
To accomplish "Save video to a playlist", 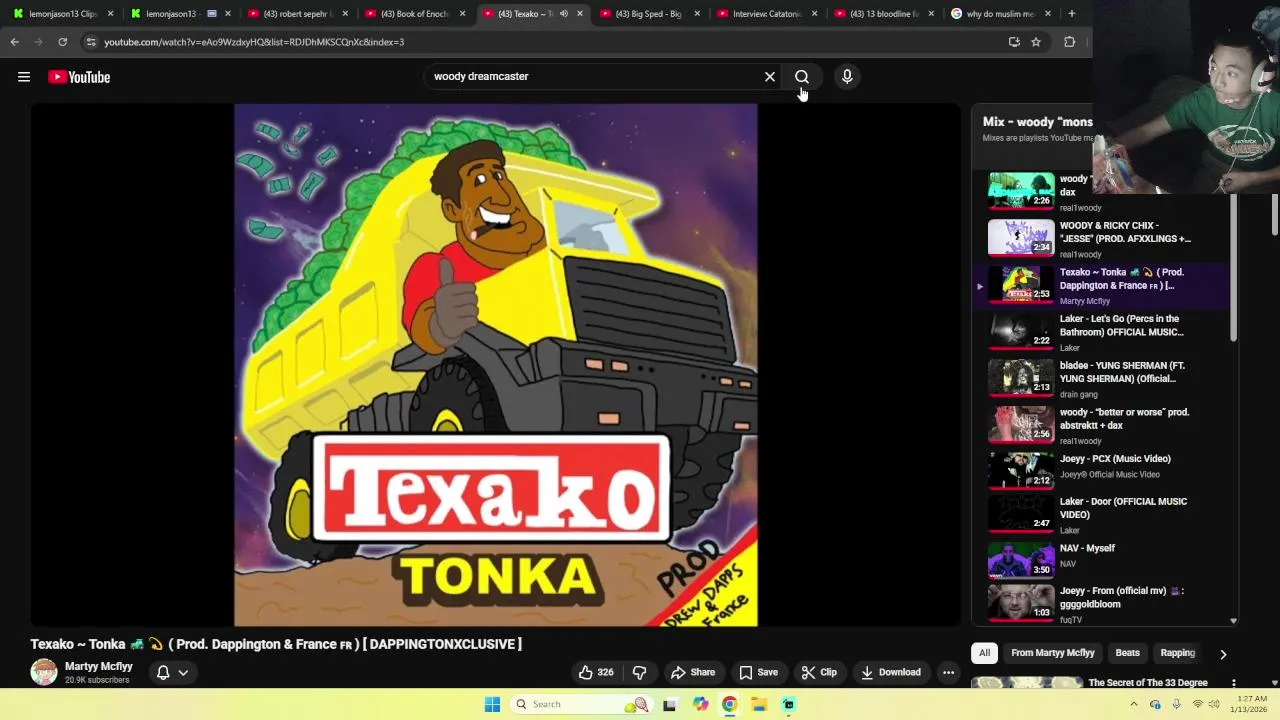I will coord(758,672).
